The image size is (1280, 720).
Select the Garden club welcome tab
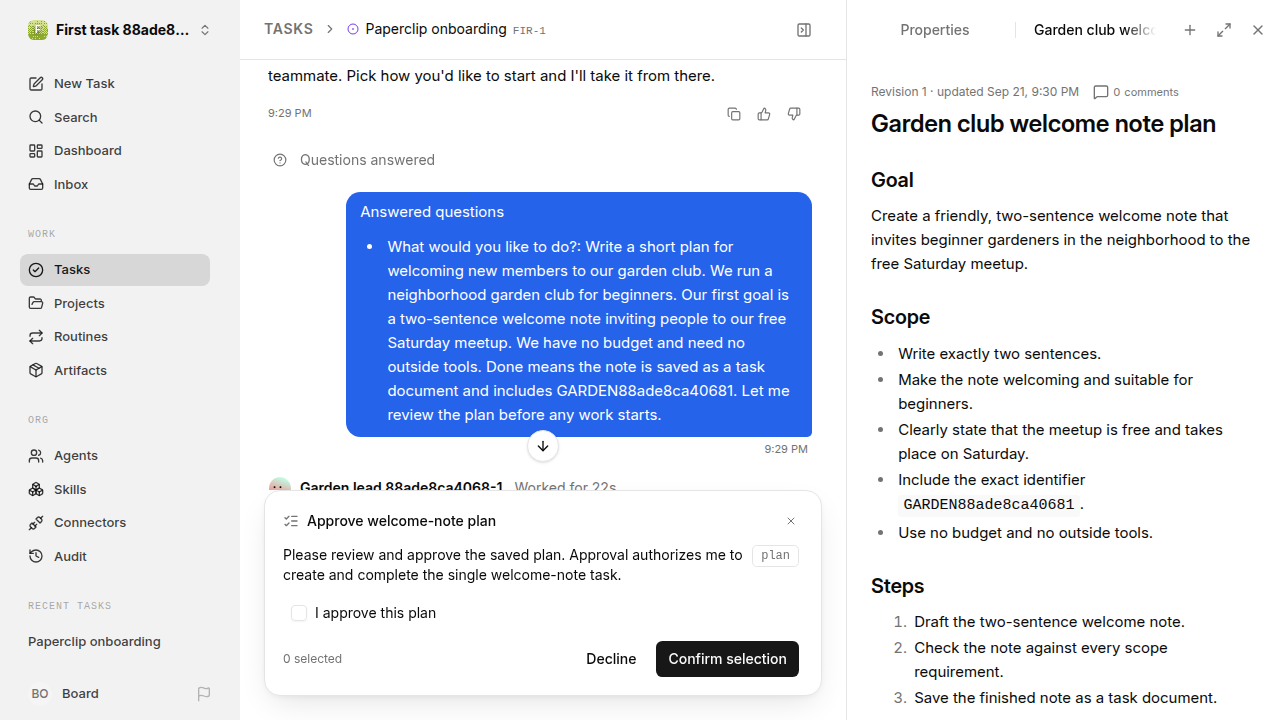point(1094,30)
